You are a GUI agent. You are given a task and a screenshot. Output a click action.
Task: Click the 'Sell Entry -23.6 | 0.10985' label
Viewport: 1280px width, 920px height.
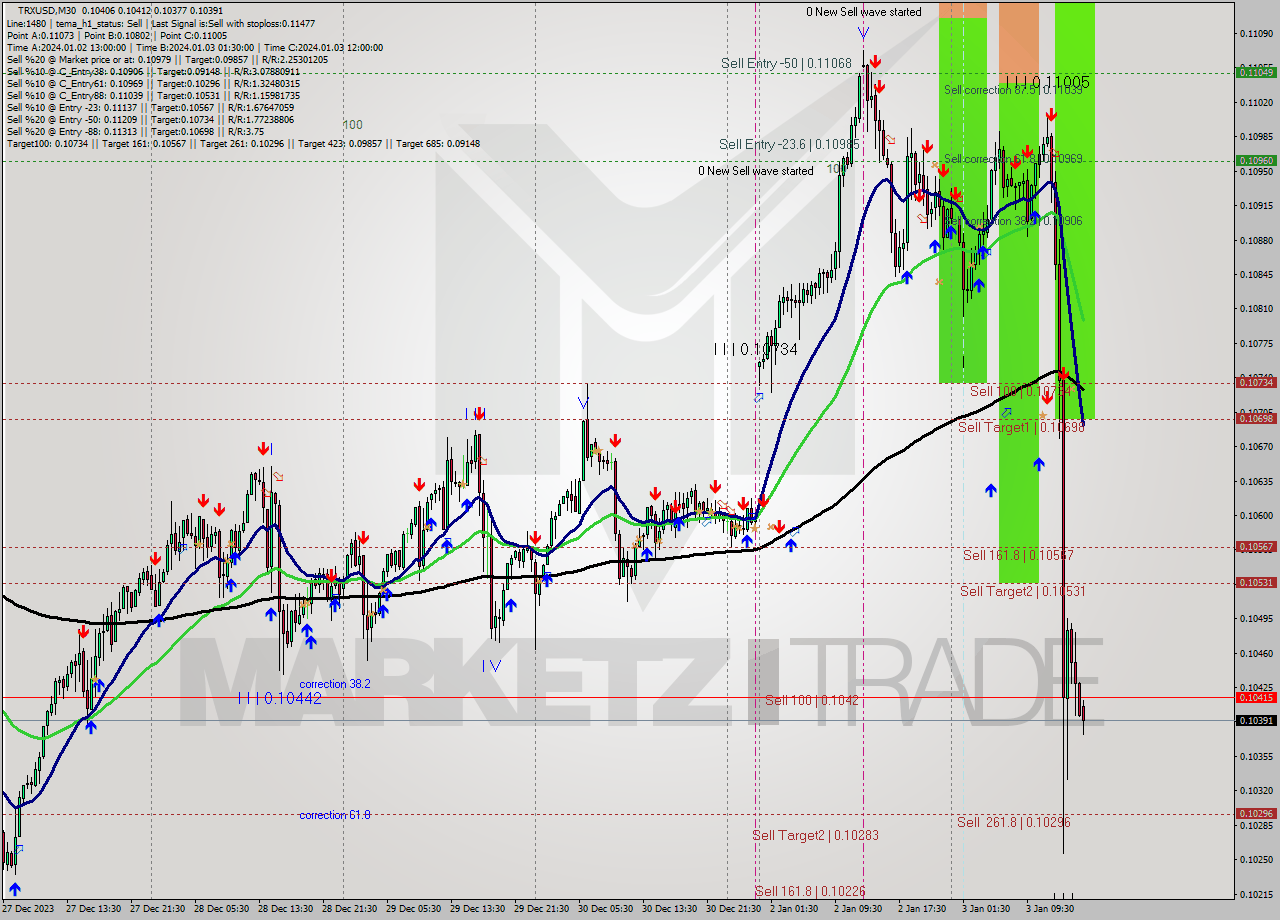point(789,144)
